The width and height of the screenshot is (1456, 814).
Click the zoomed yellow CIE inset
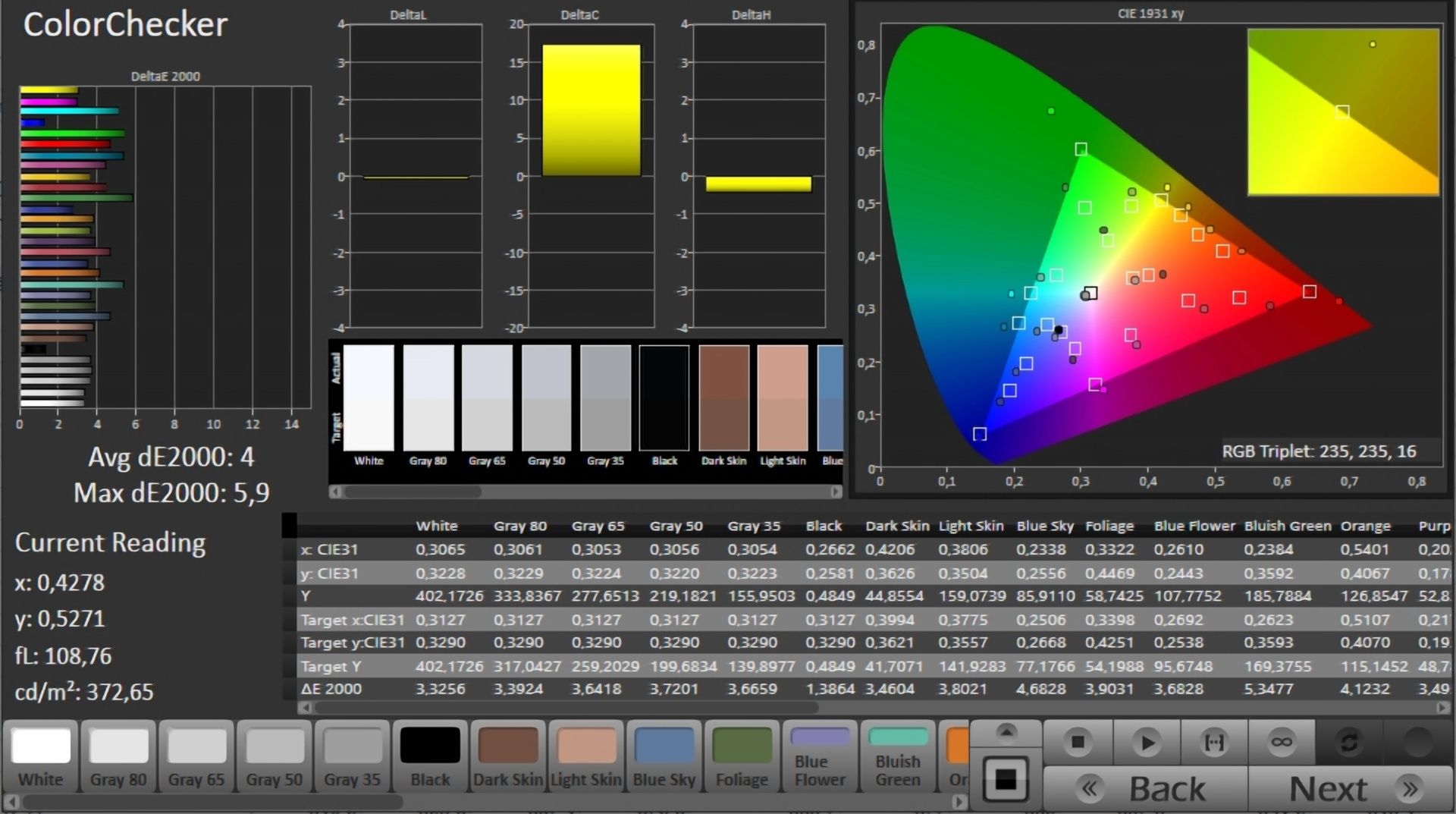[x=1343, y=112]
